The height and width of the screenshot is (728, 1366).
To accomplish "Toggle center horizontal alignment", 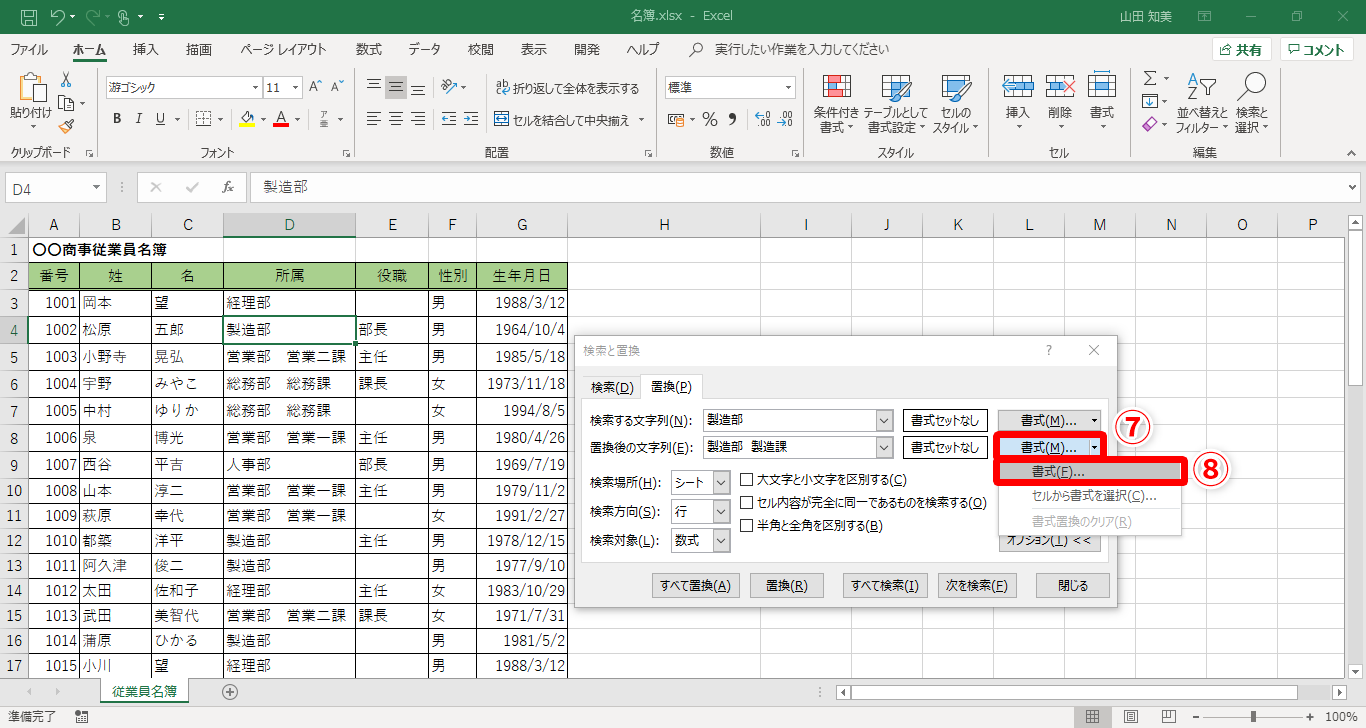I will [x=396, y=119].
